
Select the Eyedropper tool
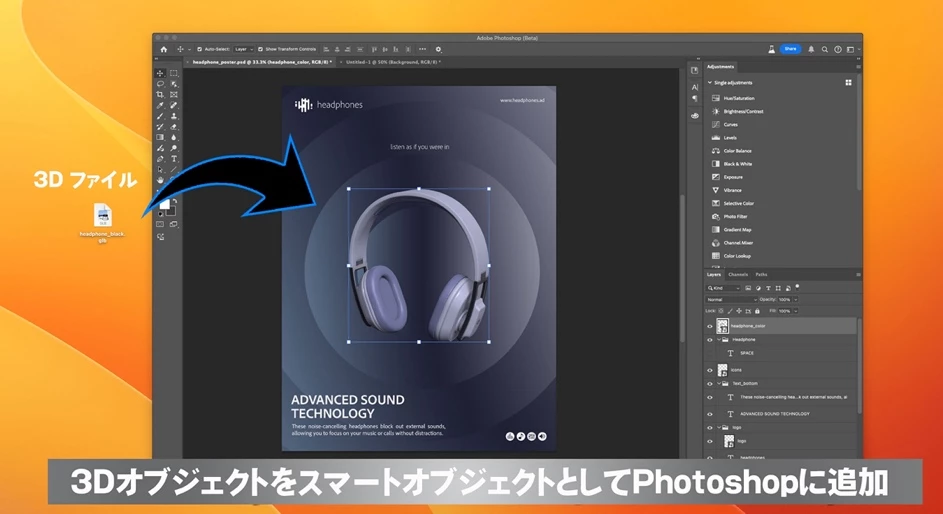[x=160, y=105]
